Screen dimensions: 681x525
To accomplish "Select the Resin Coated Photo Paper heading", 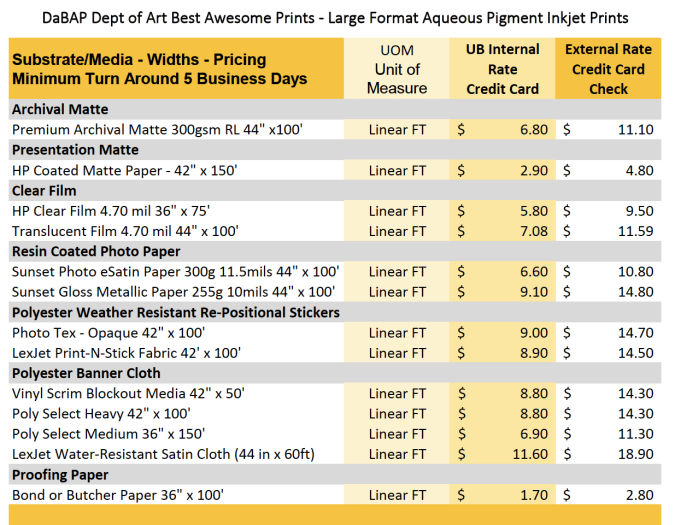I will (95, 251).
